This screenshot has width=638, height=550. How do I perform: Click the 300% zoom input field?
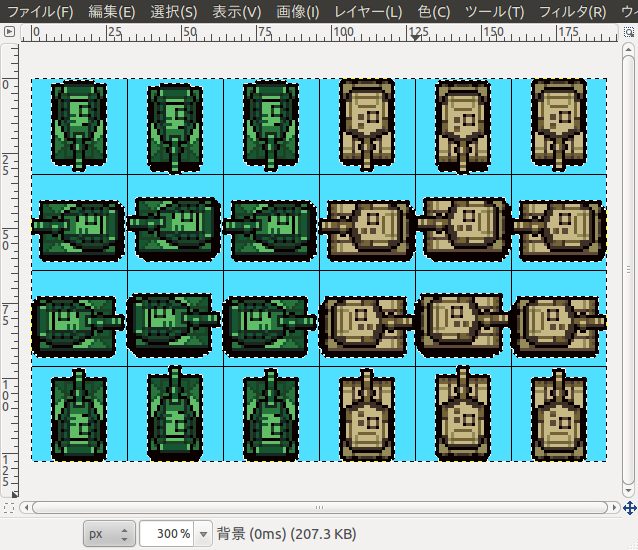coord(168,534)
